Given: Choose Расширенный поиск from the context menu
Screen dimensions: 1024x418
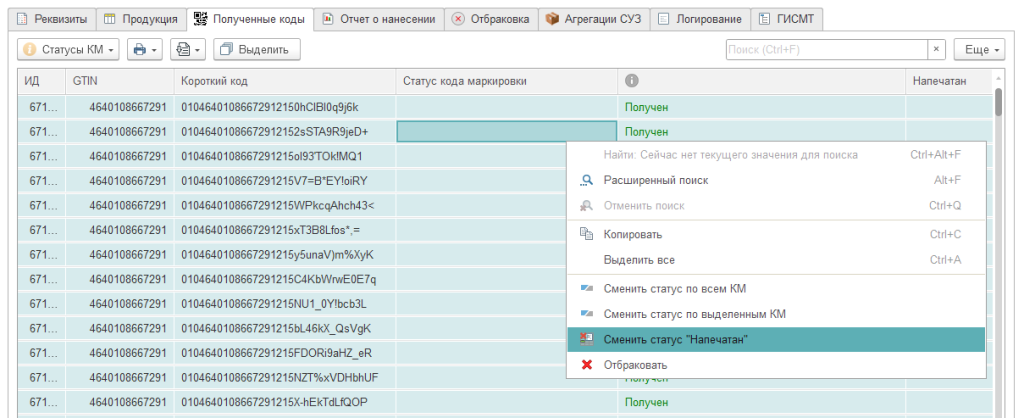Looking at the screenshot, I should point(776,180).
